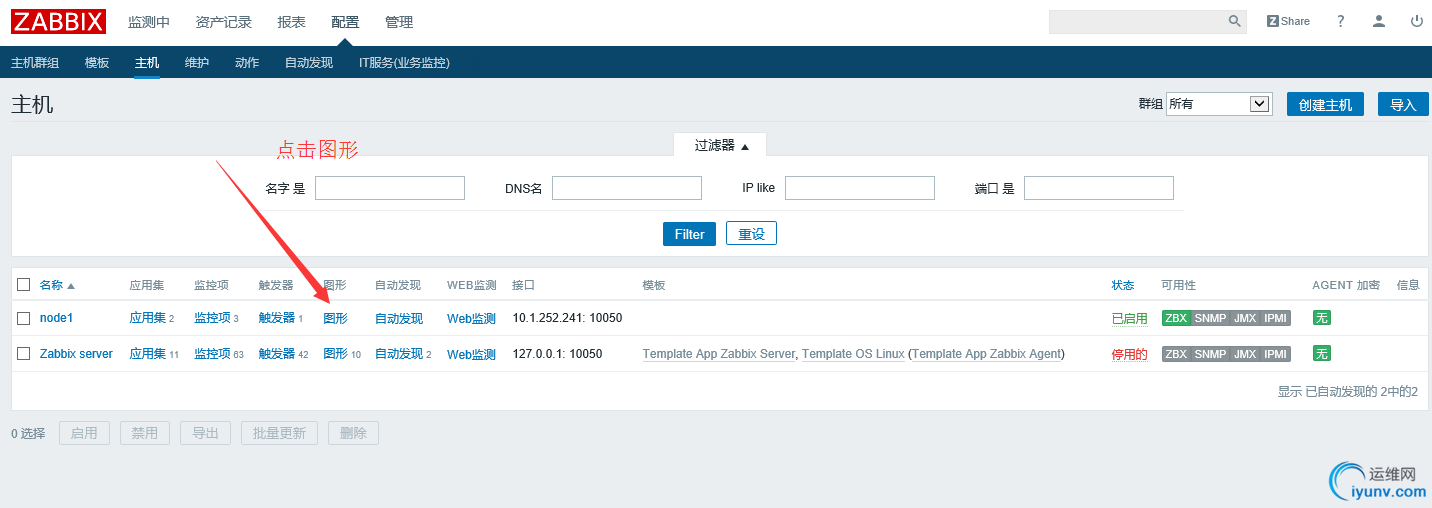The width and height of the screenshot is (1432, 508).
Task: Focus the 端口 是 filter field
Action: tap(1099, 188)
